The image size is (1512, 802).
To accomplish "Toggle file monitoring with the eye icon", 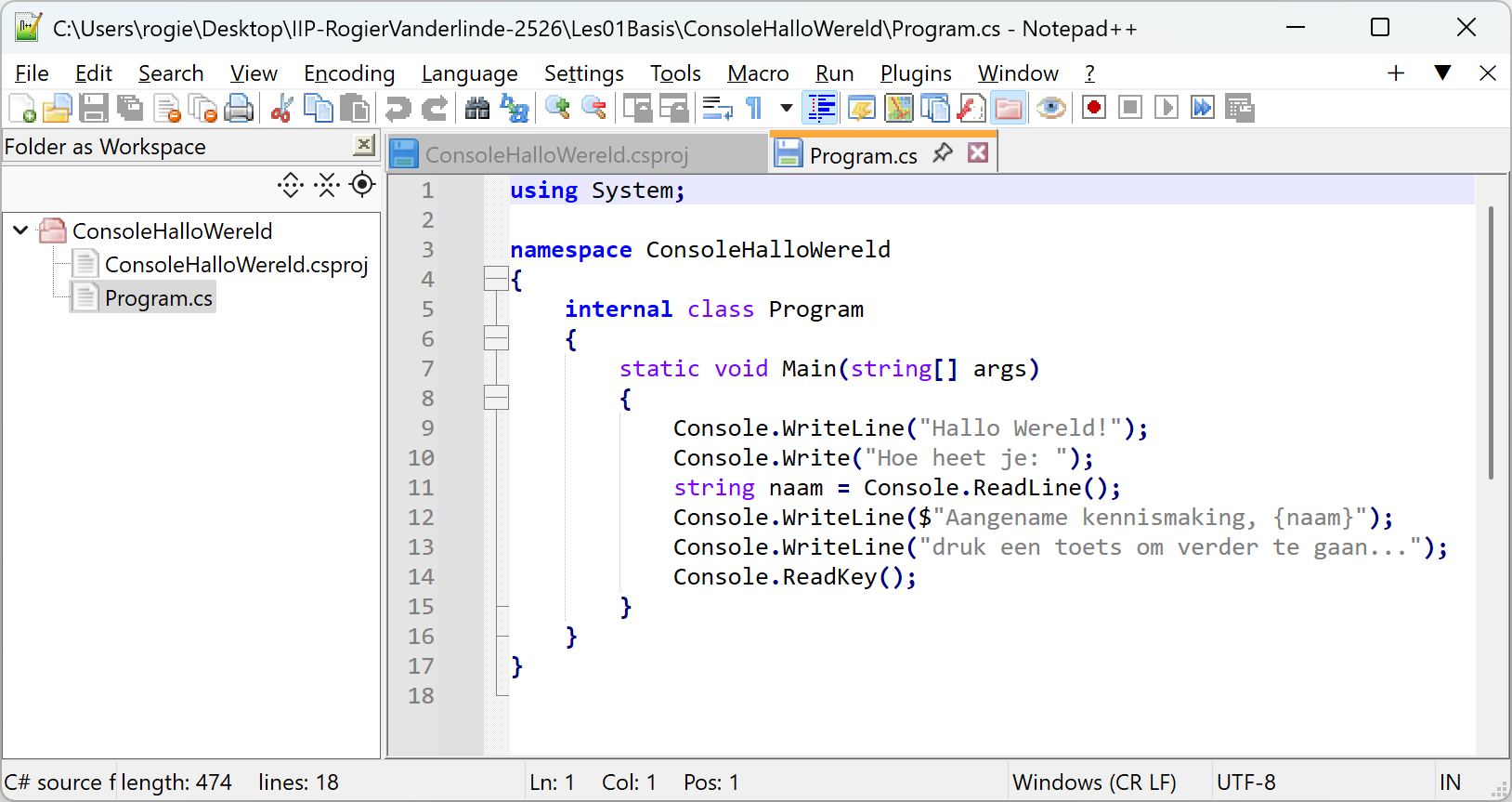I will pyautogui.click(x=1050, y=109).
